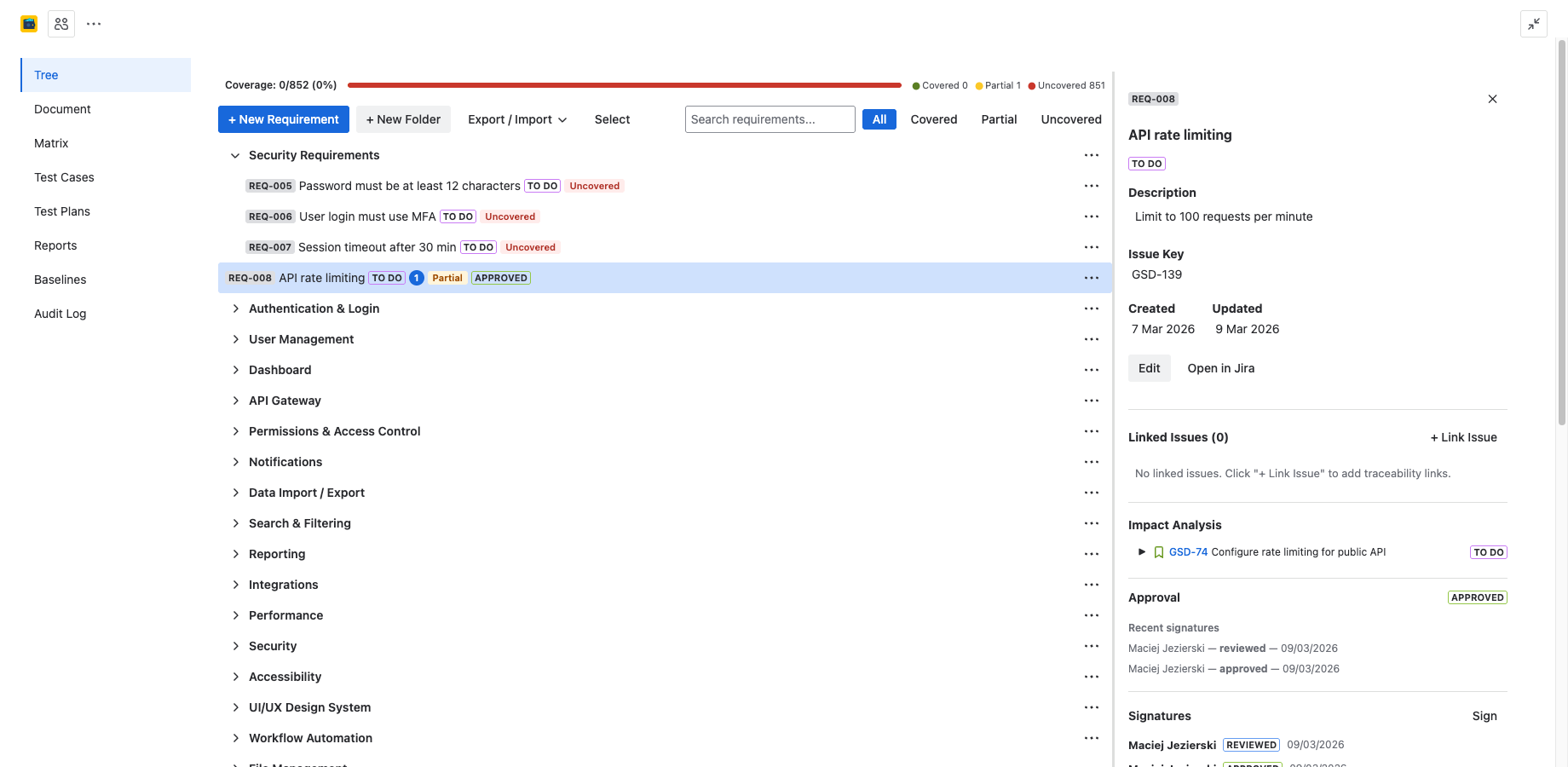Open the project avatar icon top left
The width and height of the screenshot is (1568, 767).
coord(28,23)
